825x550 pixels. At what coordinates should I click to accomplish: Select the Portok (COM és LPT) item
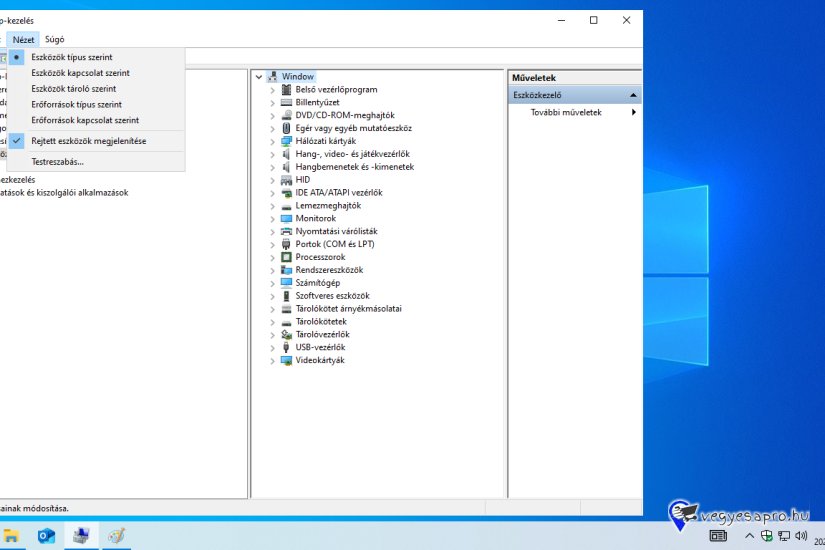(x=335, y=244)
